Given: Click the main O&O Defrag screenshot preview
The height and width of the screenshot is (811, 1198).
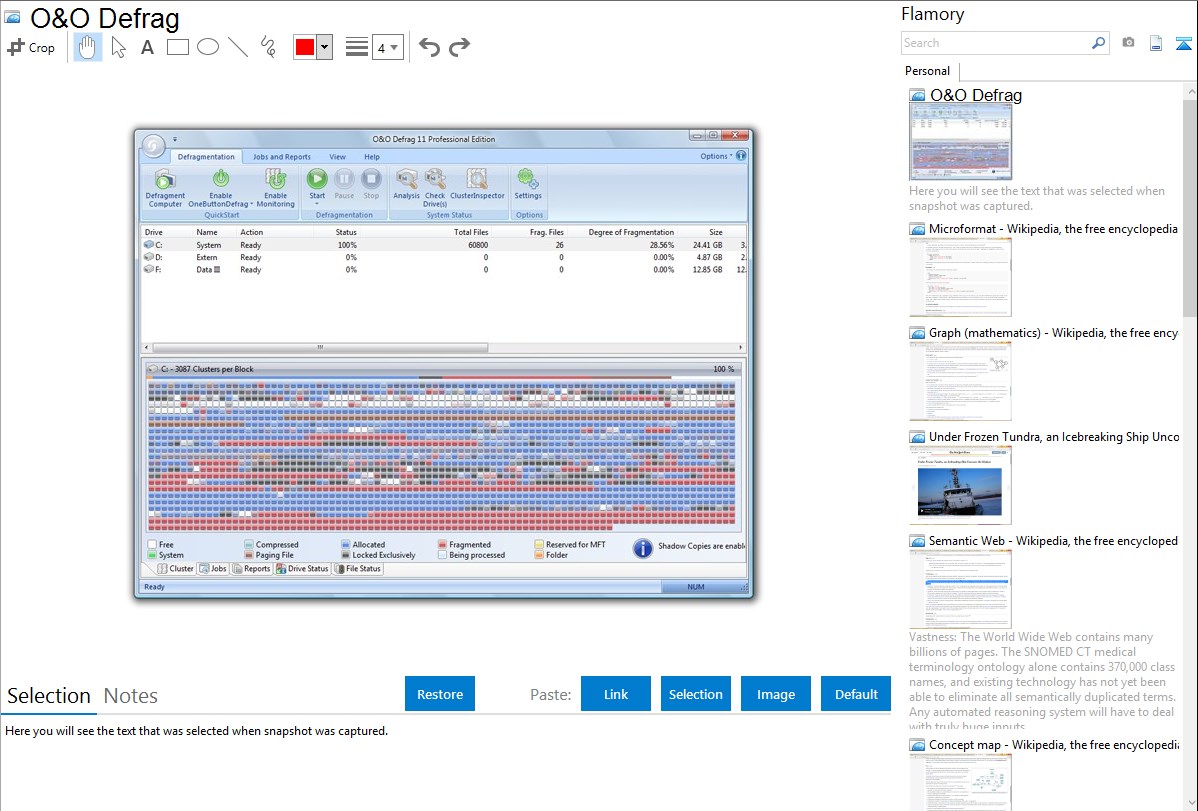Looking at the screenshot, I should tap(443, 363).
